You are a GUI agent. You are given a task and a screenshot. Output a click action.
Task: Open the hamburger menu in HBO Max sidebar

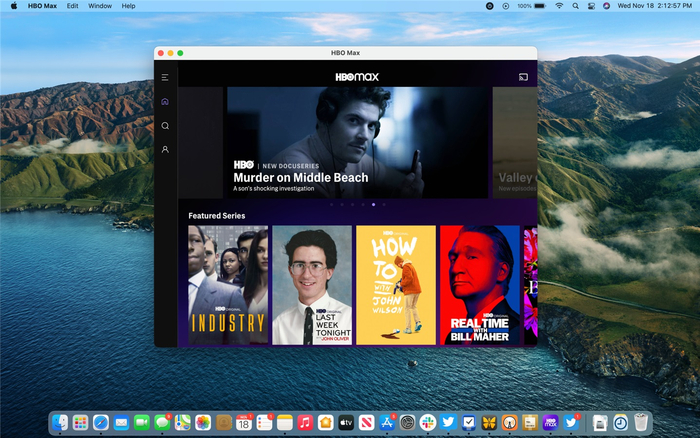pos(165,77)
